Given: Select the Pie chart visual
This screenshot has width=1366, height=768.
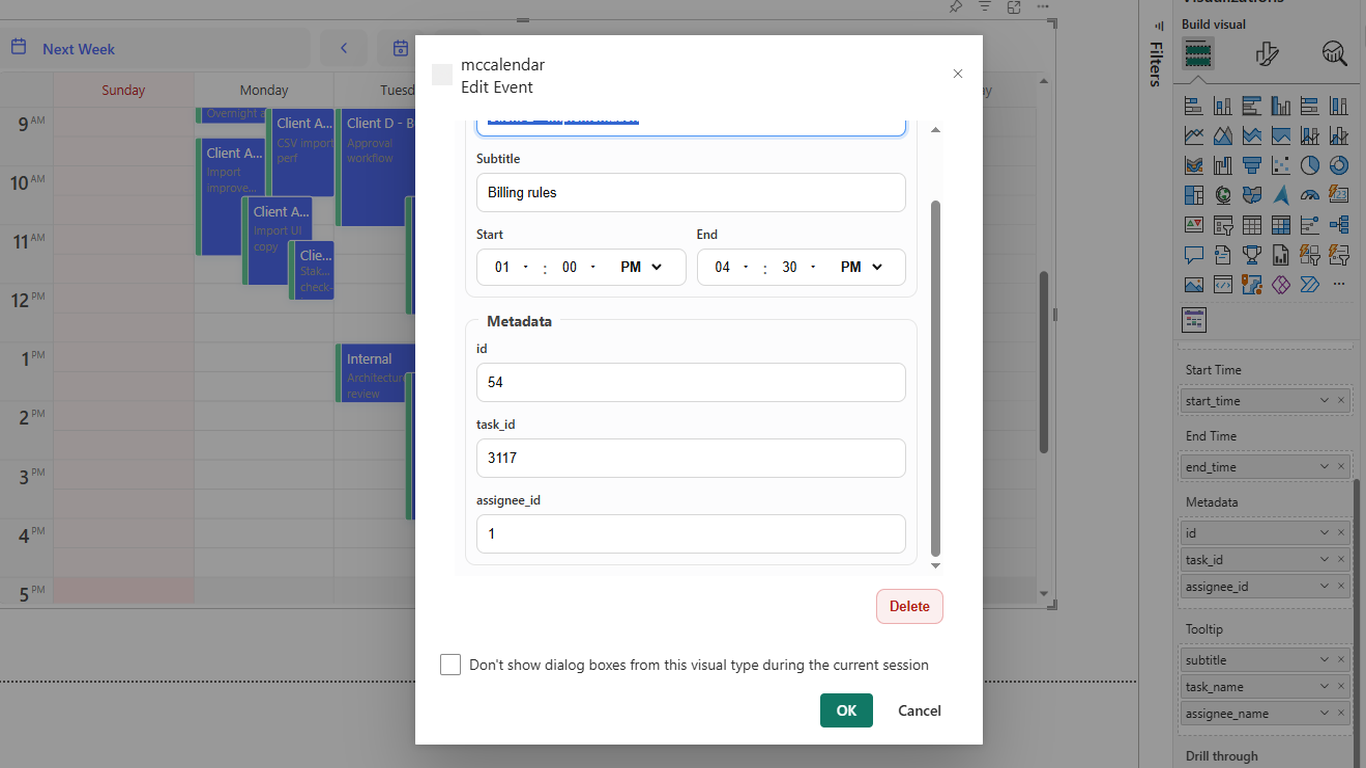Looking at the screenshot, I should (1310, 164).
